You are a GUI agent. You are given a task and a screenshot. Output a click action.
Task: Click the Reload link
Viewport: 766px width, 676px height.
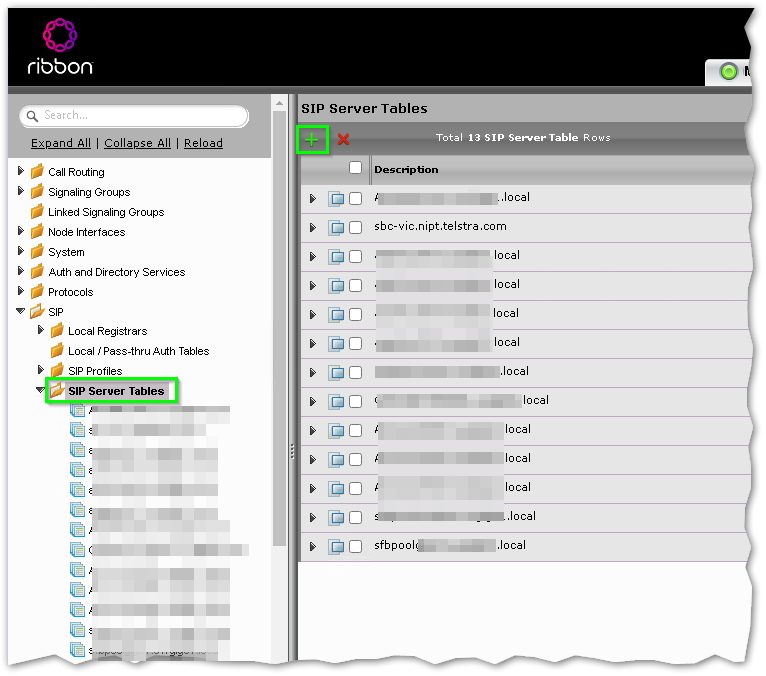[x=203, y=143]
